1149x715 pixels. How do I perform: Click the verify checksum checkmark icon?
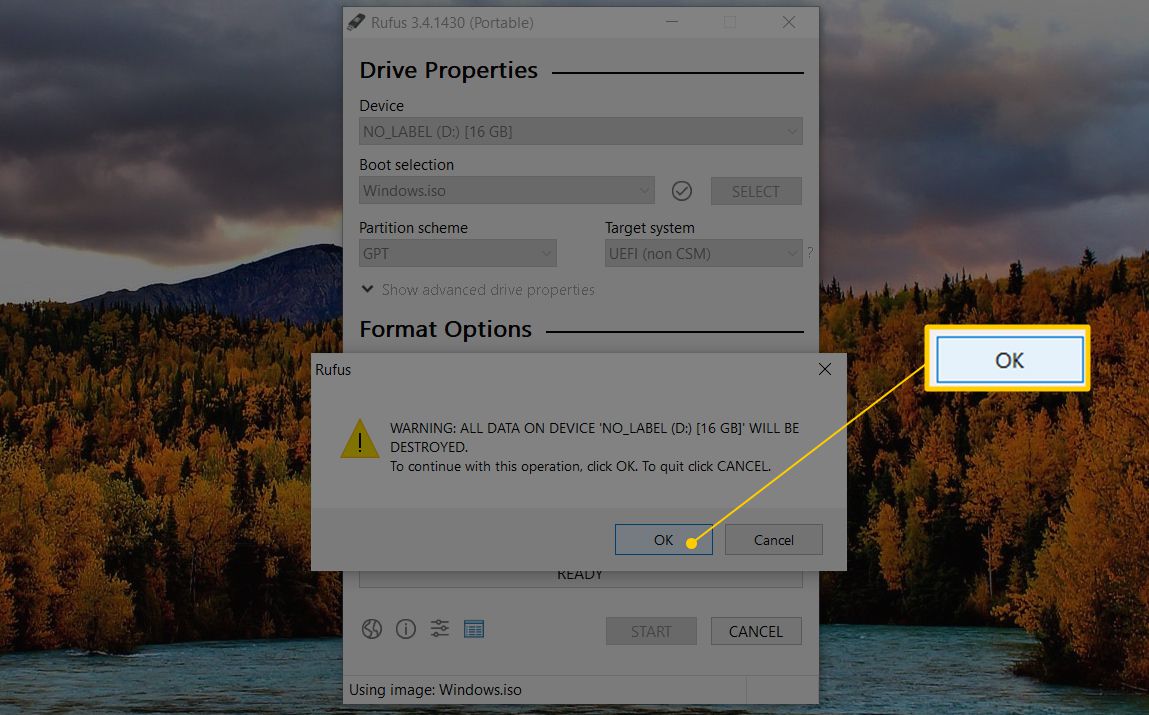(682, 191)
